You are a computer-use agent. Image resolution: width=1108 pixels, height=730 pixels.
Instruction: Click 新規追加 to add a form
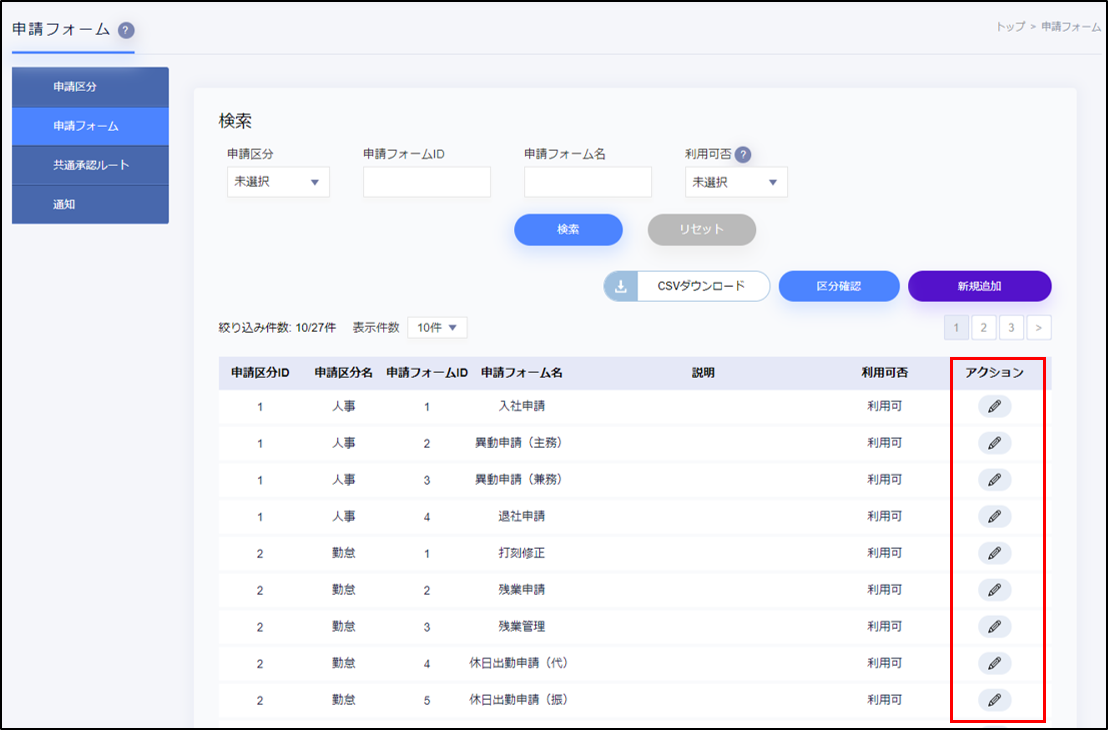pos(979,286)
